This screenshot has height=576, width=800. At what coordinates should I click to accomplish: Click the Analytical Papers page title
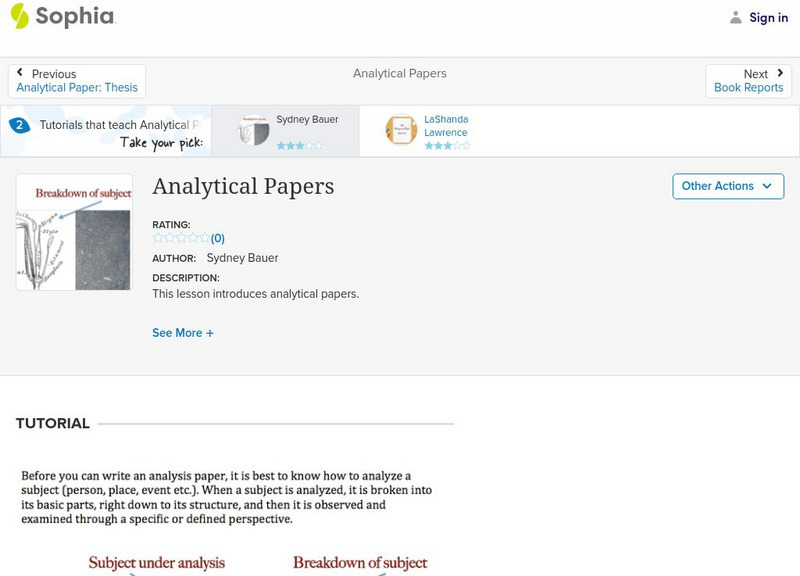tap(242, 187)
